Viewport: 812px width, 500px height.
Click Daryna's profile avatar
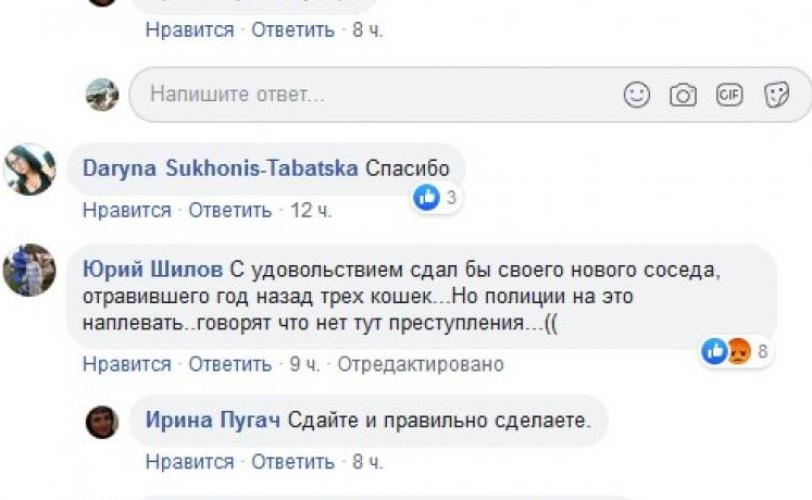point(29,169)
